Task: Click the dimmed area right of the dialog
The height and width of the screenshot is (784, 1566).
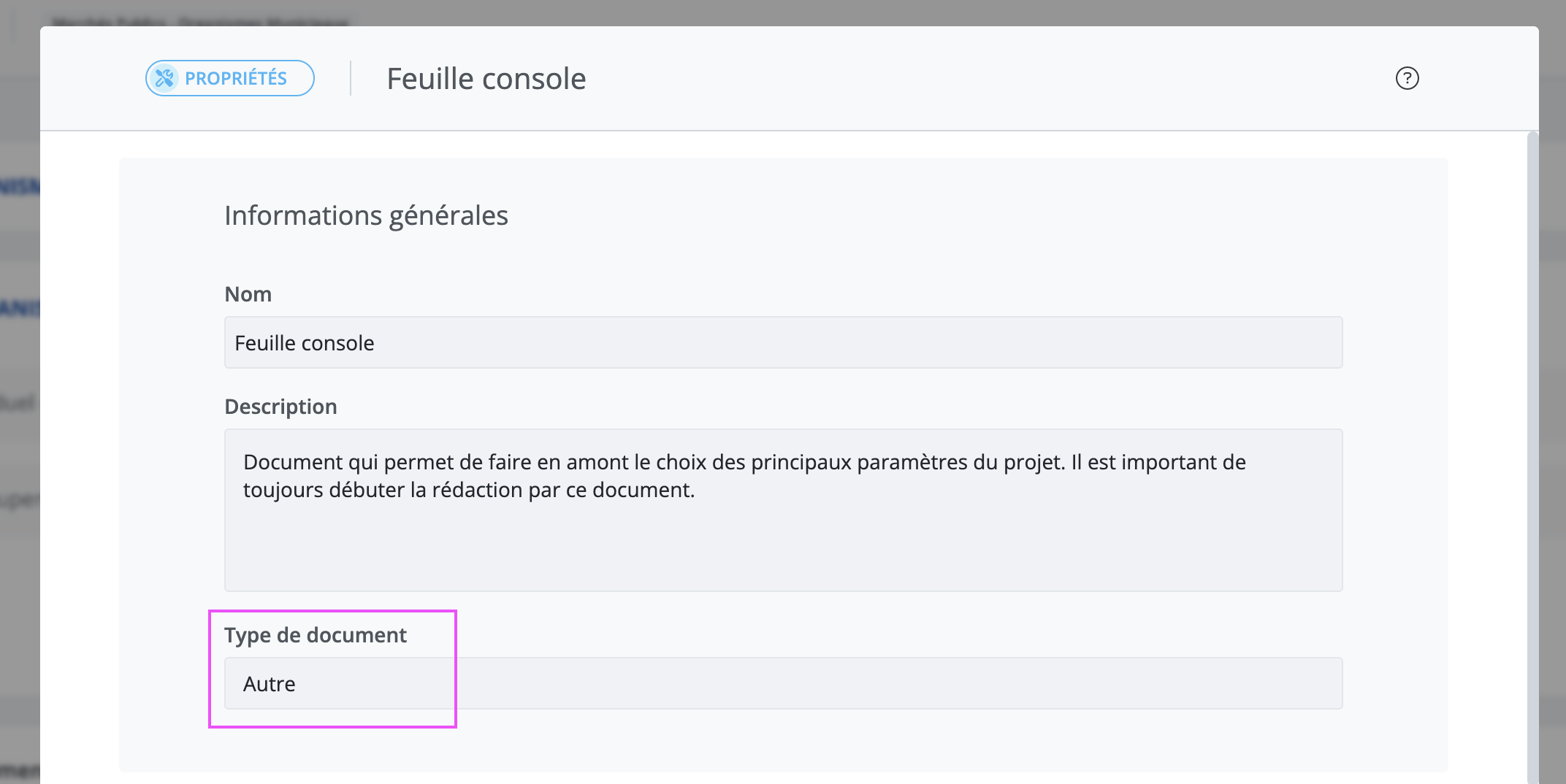Action: point(1552,438)
